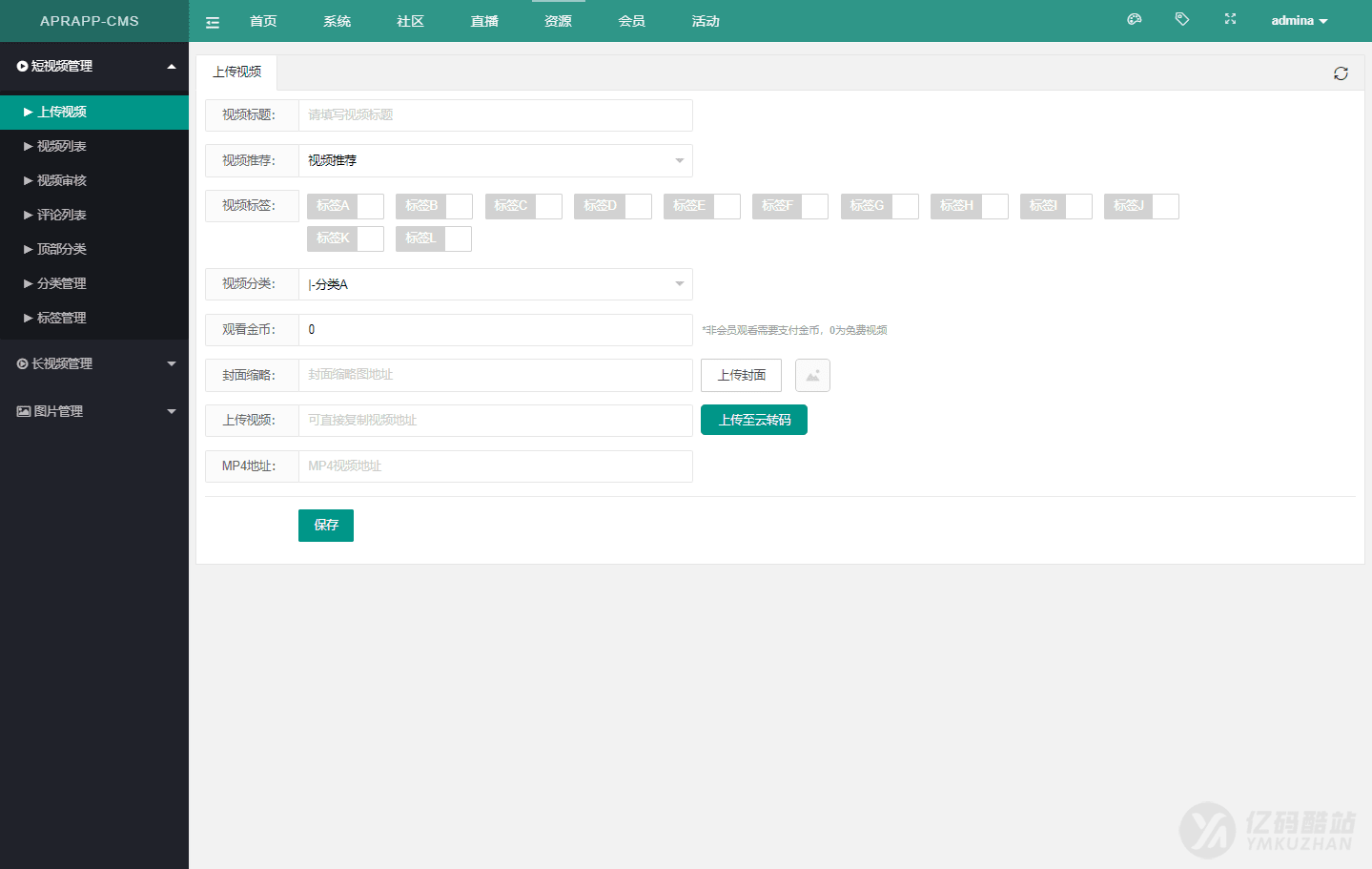Expand the 图片管理 sidebar section

click(x=93, y=411)
